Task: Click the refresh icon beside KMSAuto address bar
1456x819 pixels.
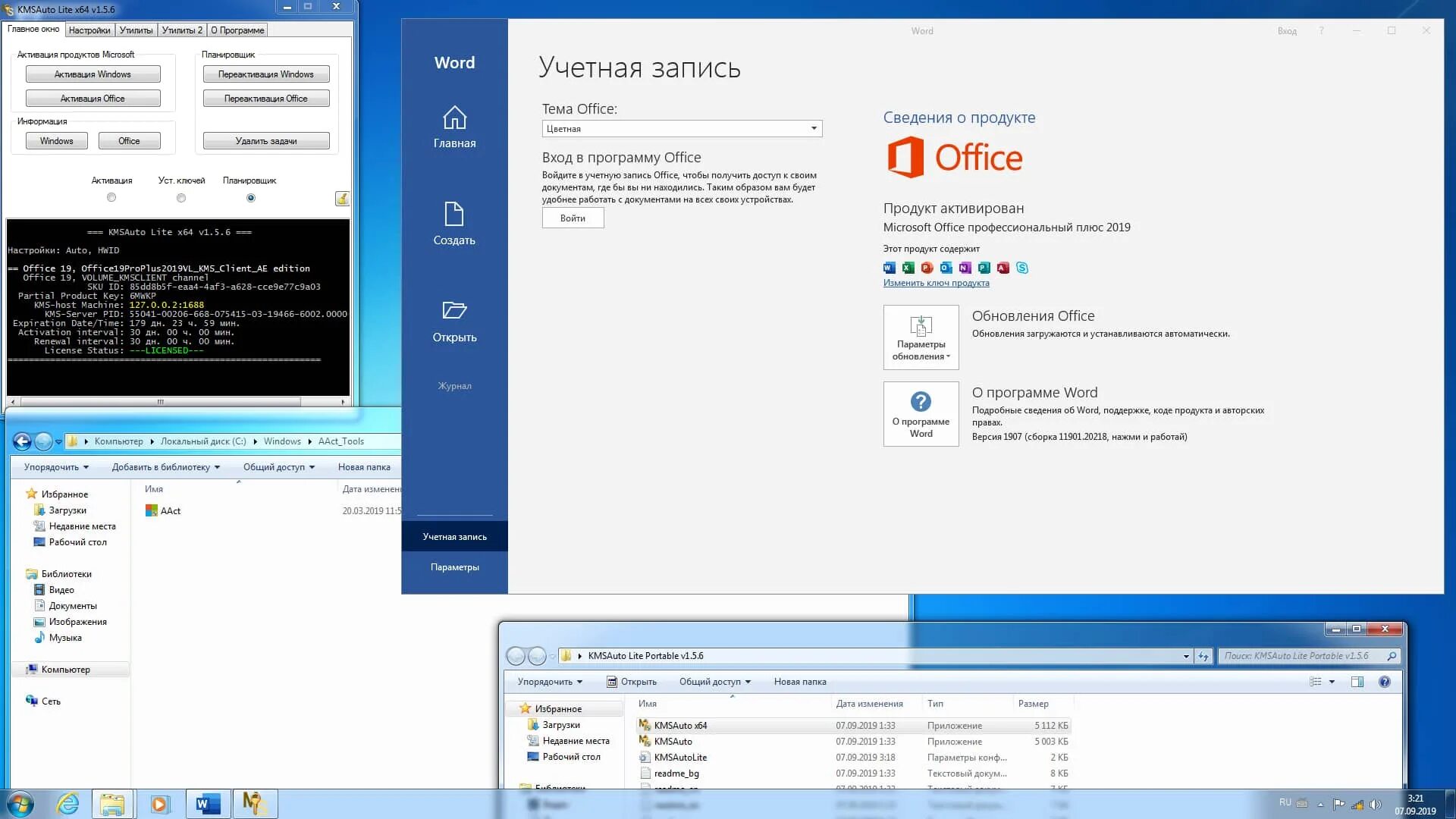Action: click(x=1203, y=656)
